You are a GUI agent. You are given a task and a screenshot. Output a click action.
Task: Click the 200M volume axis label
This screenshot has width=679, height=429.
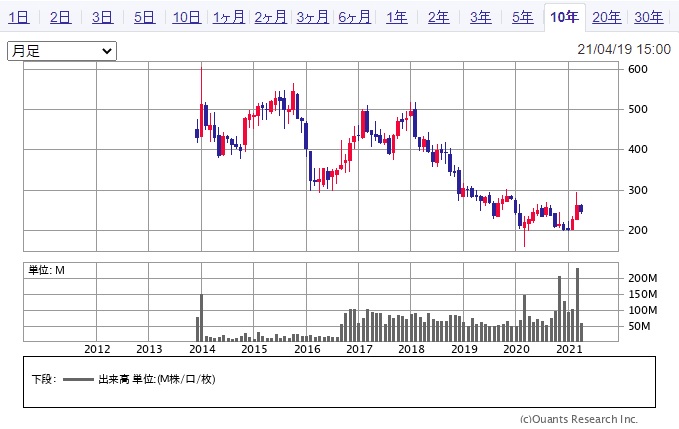click(x=643, y=278)
